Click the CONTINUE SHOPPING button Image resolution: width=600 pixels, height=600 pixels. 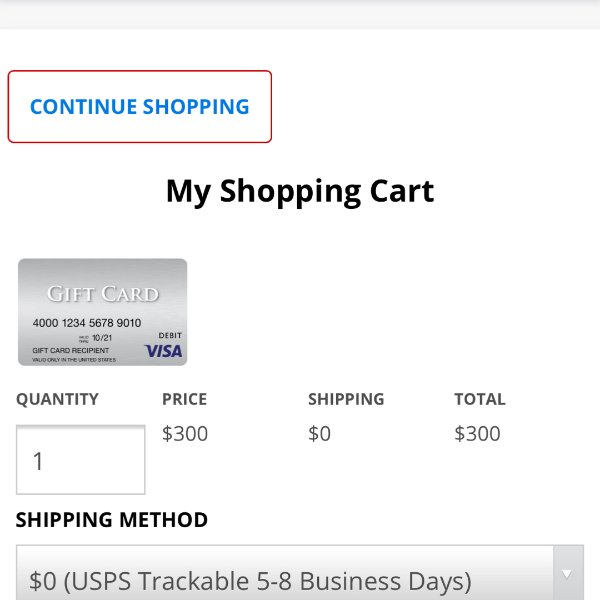point(140,106)
